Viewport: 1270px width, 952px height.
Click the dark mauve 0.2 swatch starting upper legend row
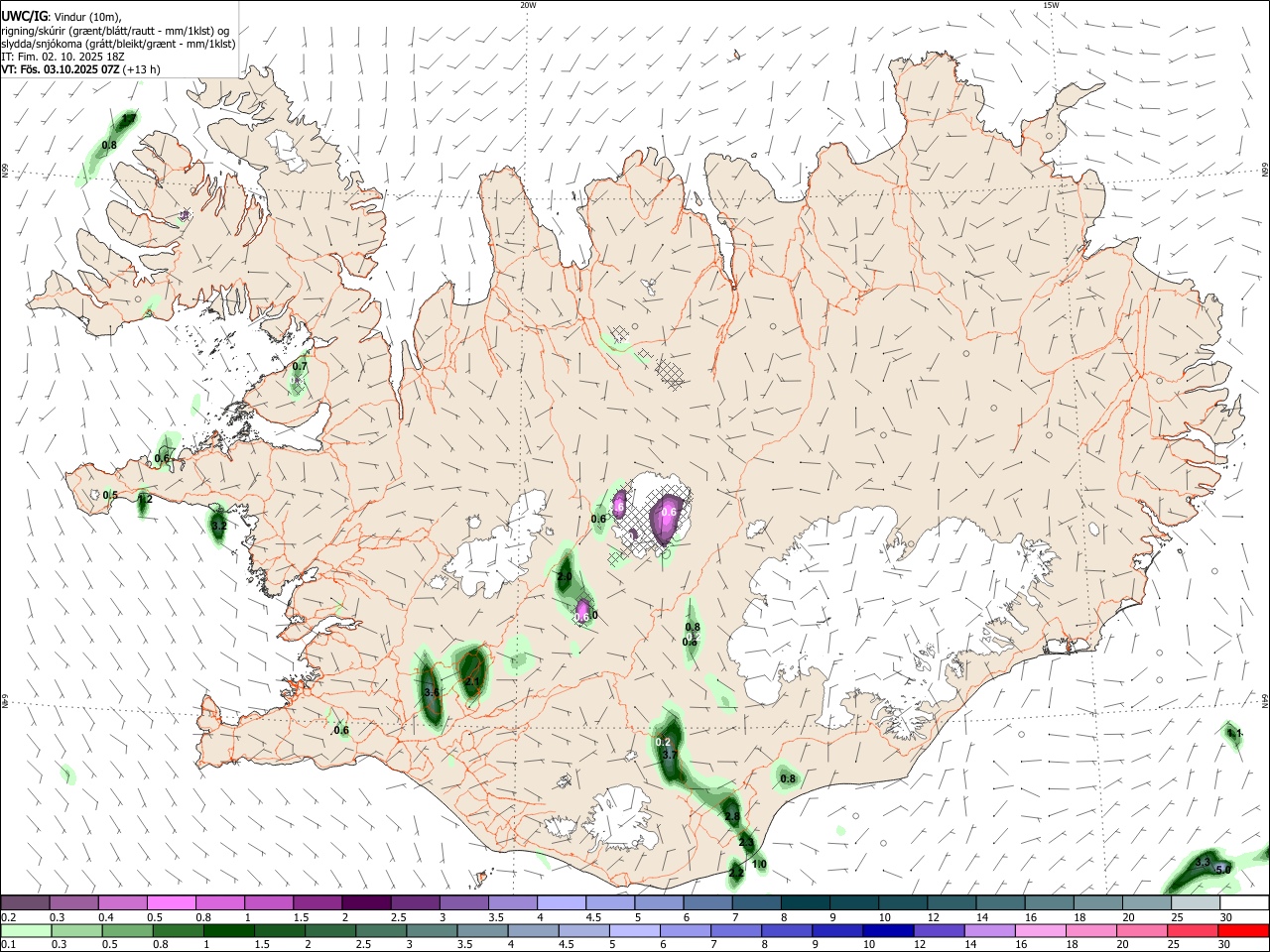26,903
